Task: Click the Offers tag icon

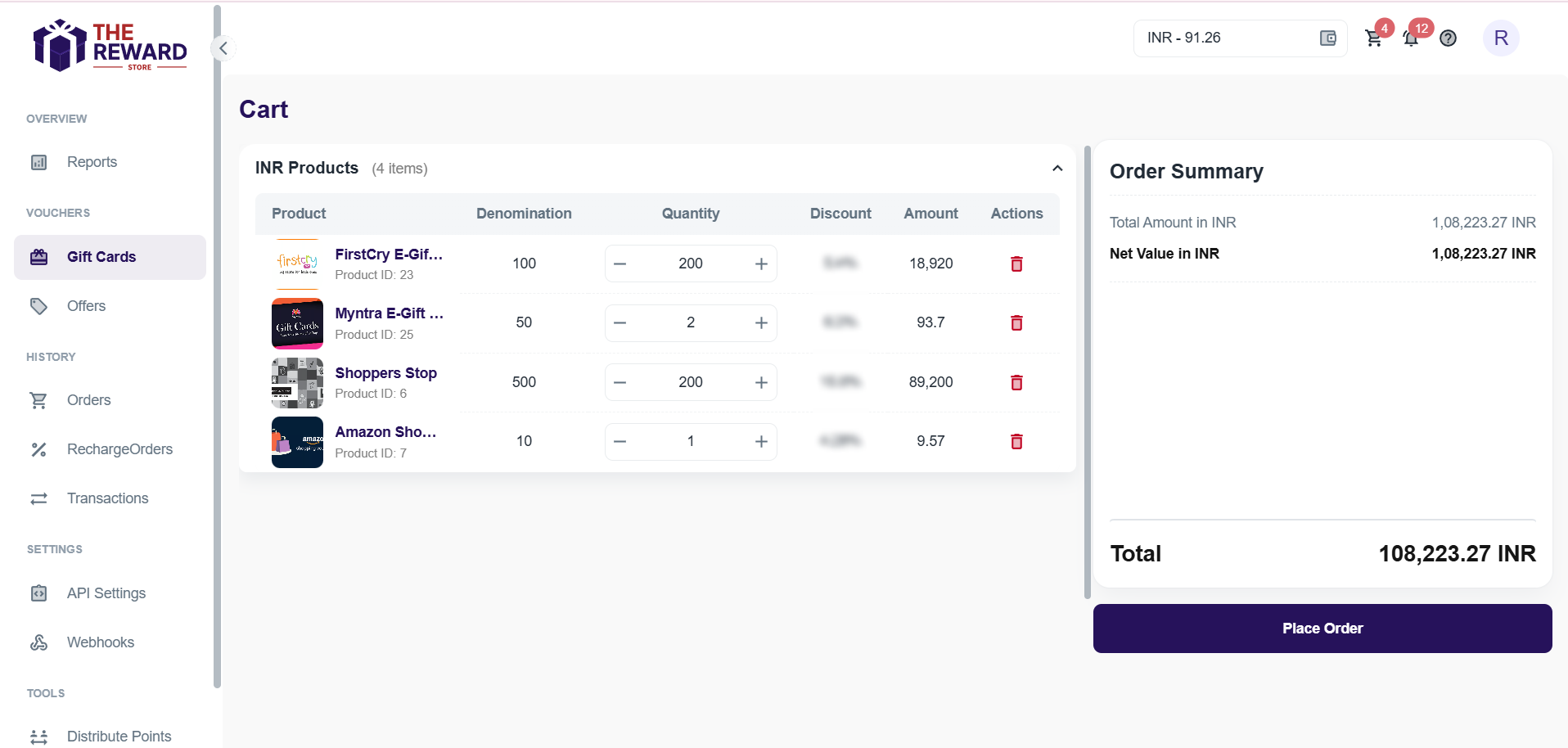Action: pyautogui.click(x=38, y=306)
